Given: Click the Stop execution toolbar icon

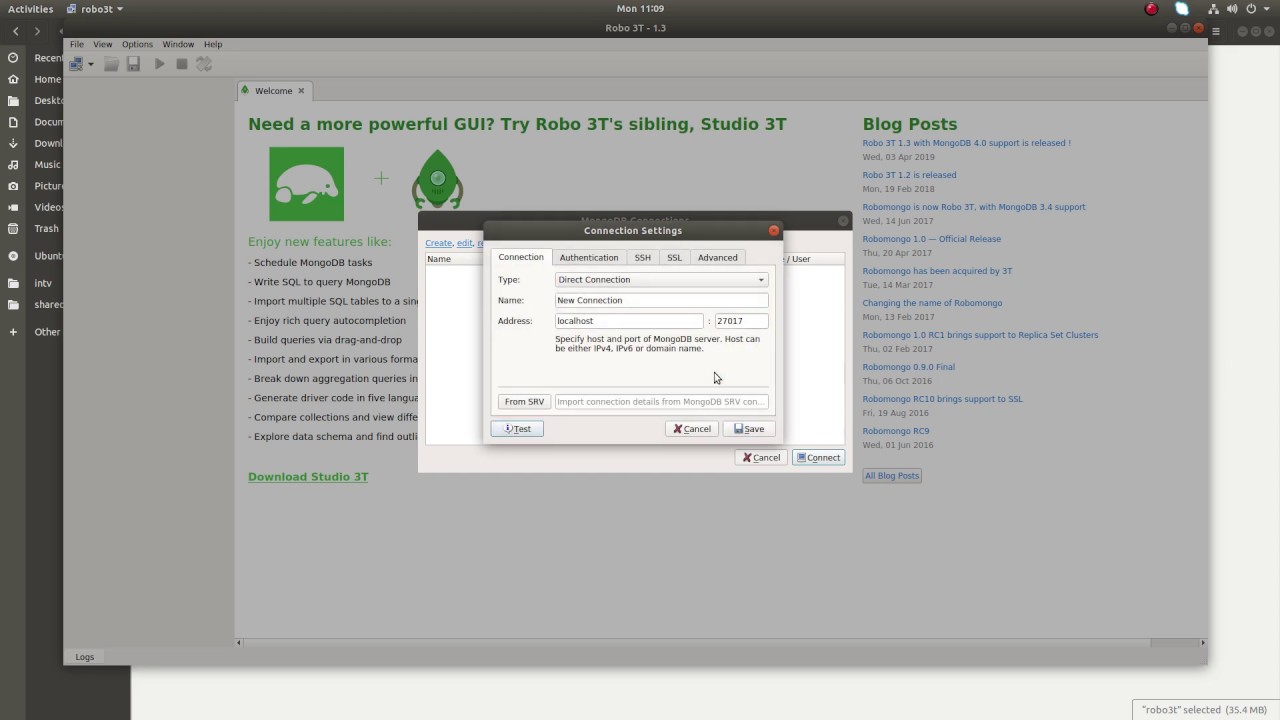Looking at the screenshot, I should coord(181,64).
